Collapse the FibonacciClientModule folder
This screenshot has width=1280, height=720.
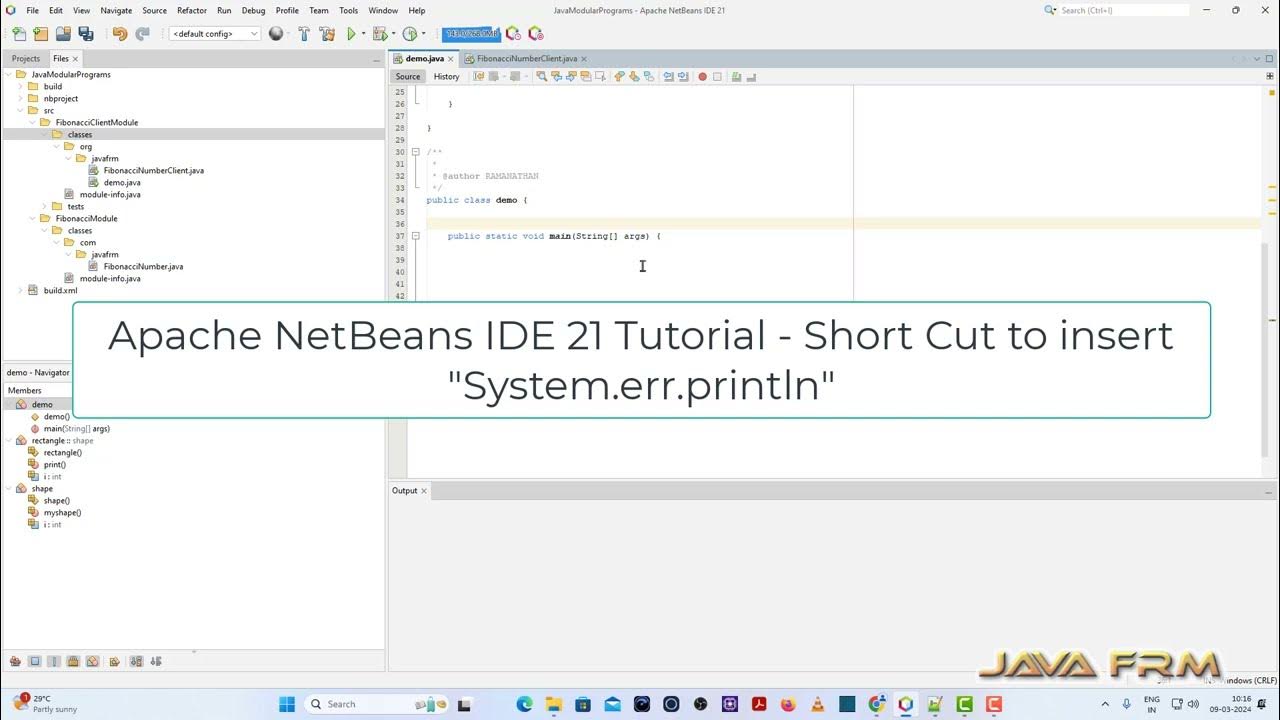(32, 123)
